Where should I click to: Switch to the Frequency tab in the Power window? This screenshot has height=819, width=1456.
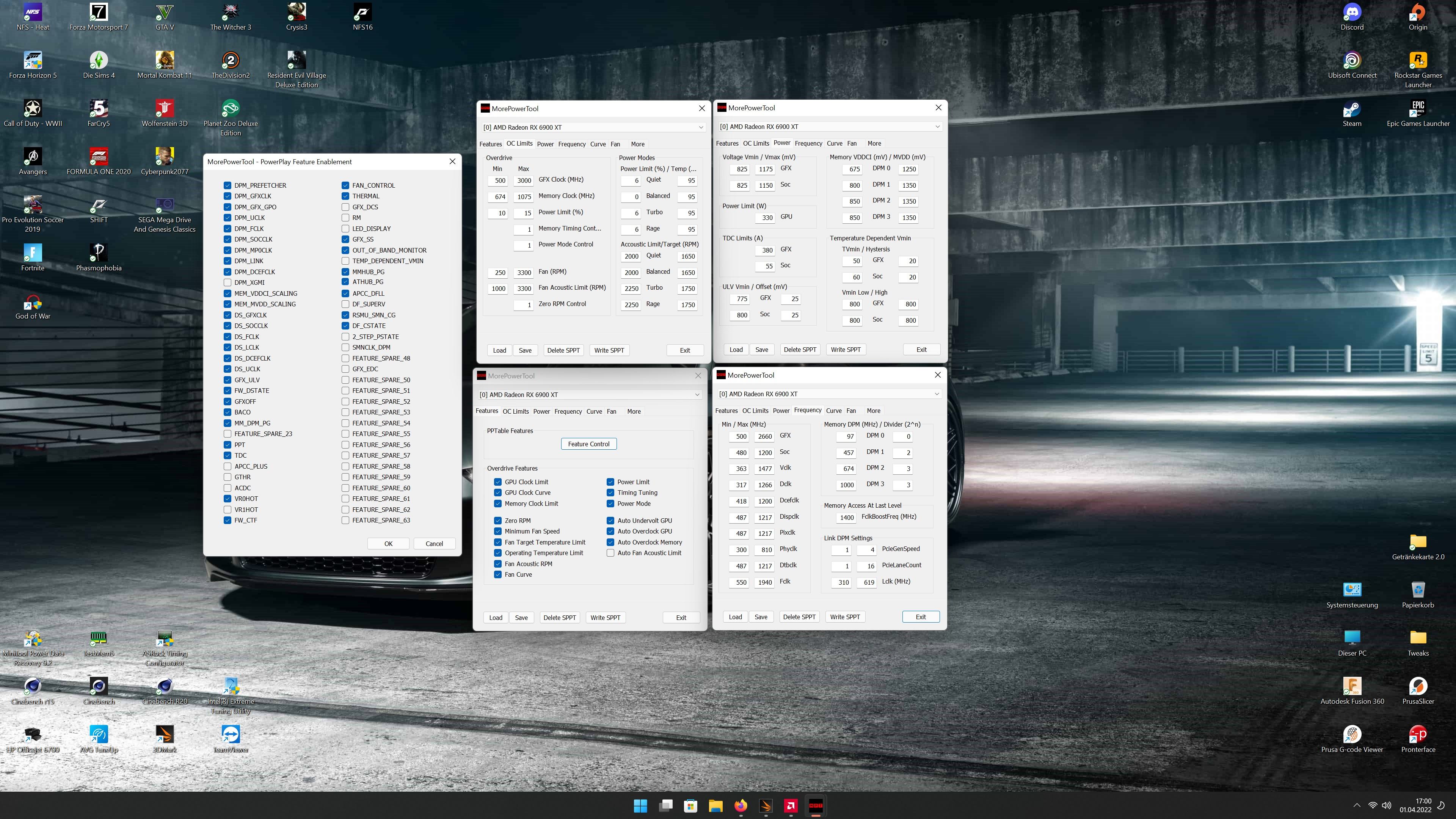coord(808,144)
